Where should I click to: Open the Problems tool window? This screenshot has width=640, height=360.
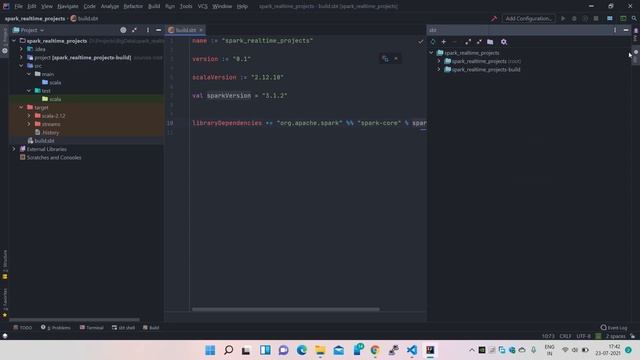coord(56,327)
